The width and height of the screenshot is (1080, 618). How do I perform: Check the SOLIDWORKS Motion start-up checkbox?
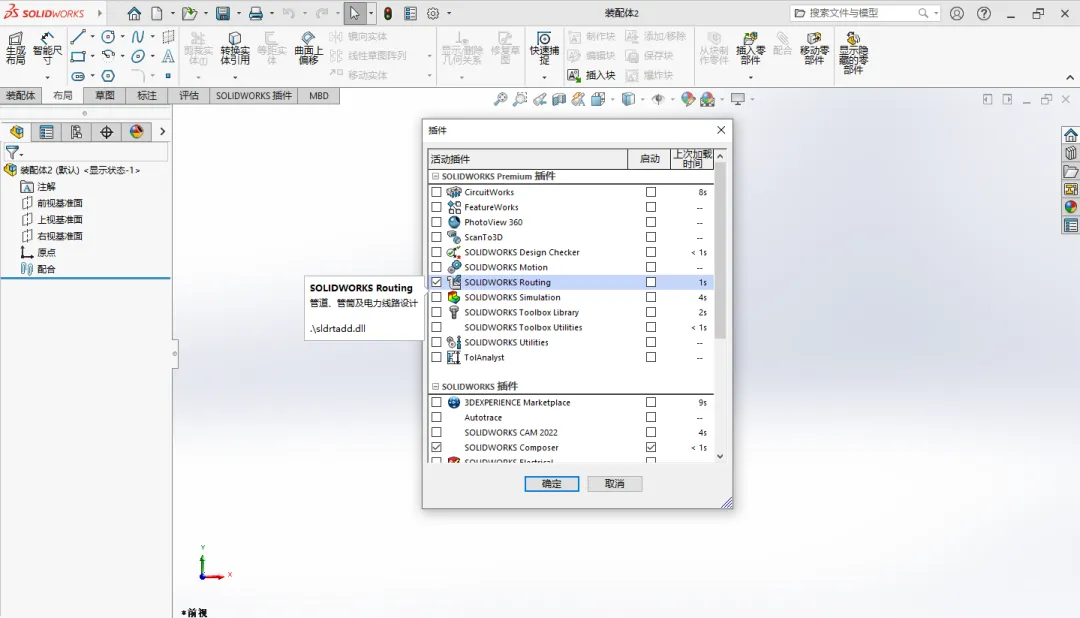(x=651, y=267)
